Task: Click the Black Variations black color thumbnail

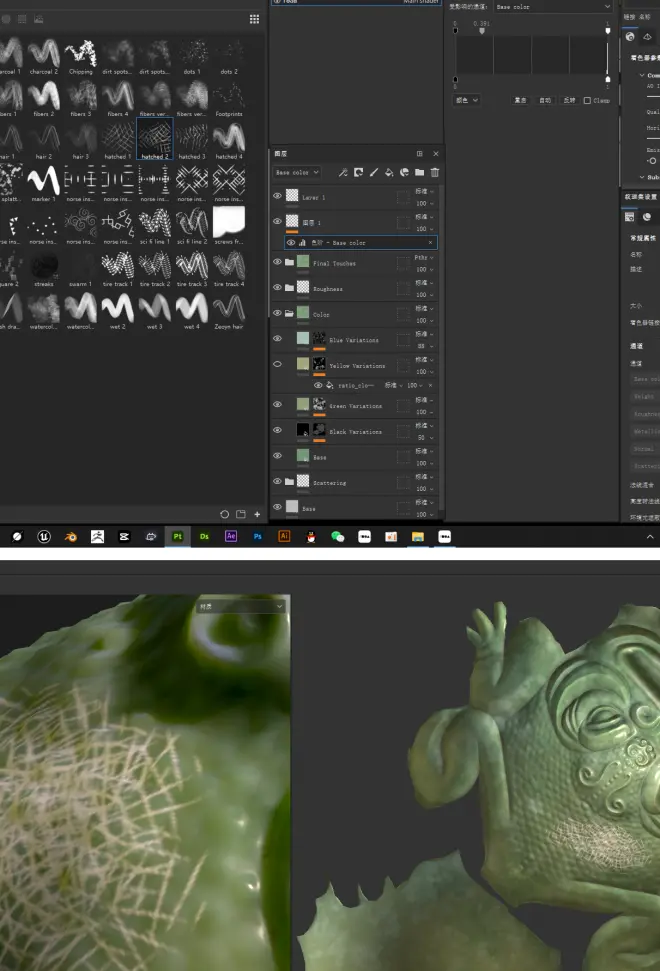Action: pos(303,430)
